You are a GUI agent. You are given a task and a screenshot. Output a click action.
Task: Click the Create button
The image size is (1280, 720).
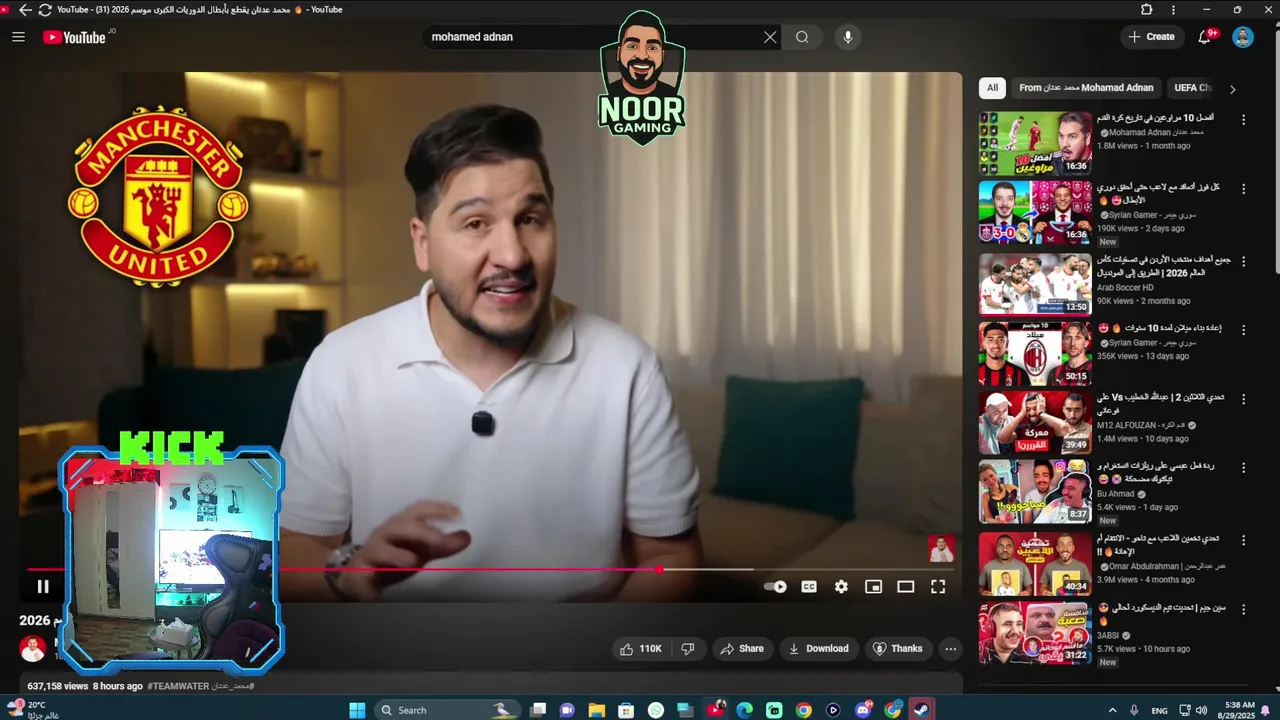pyautogui.click(x=1151, y=37)
